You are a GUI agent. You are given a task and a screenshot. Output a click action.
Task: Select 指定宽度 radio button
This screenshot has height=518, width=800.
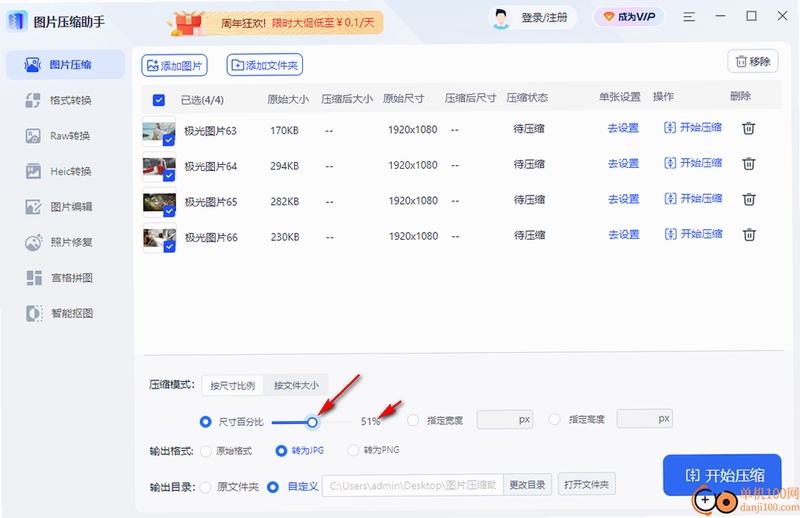(x=413, y=421)
